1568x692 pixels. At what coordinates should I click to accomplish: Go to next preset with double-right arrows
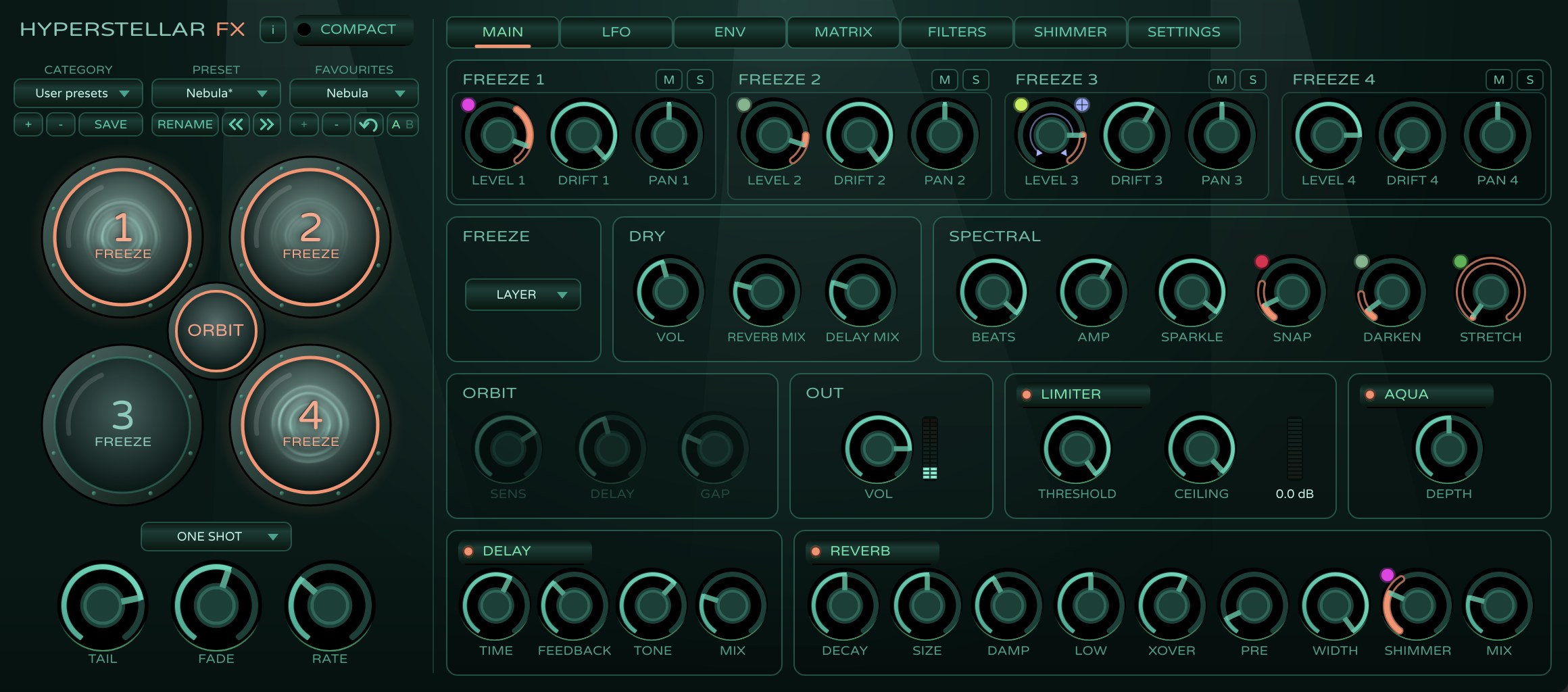pos(267,124)
